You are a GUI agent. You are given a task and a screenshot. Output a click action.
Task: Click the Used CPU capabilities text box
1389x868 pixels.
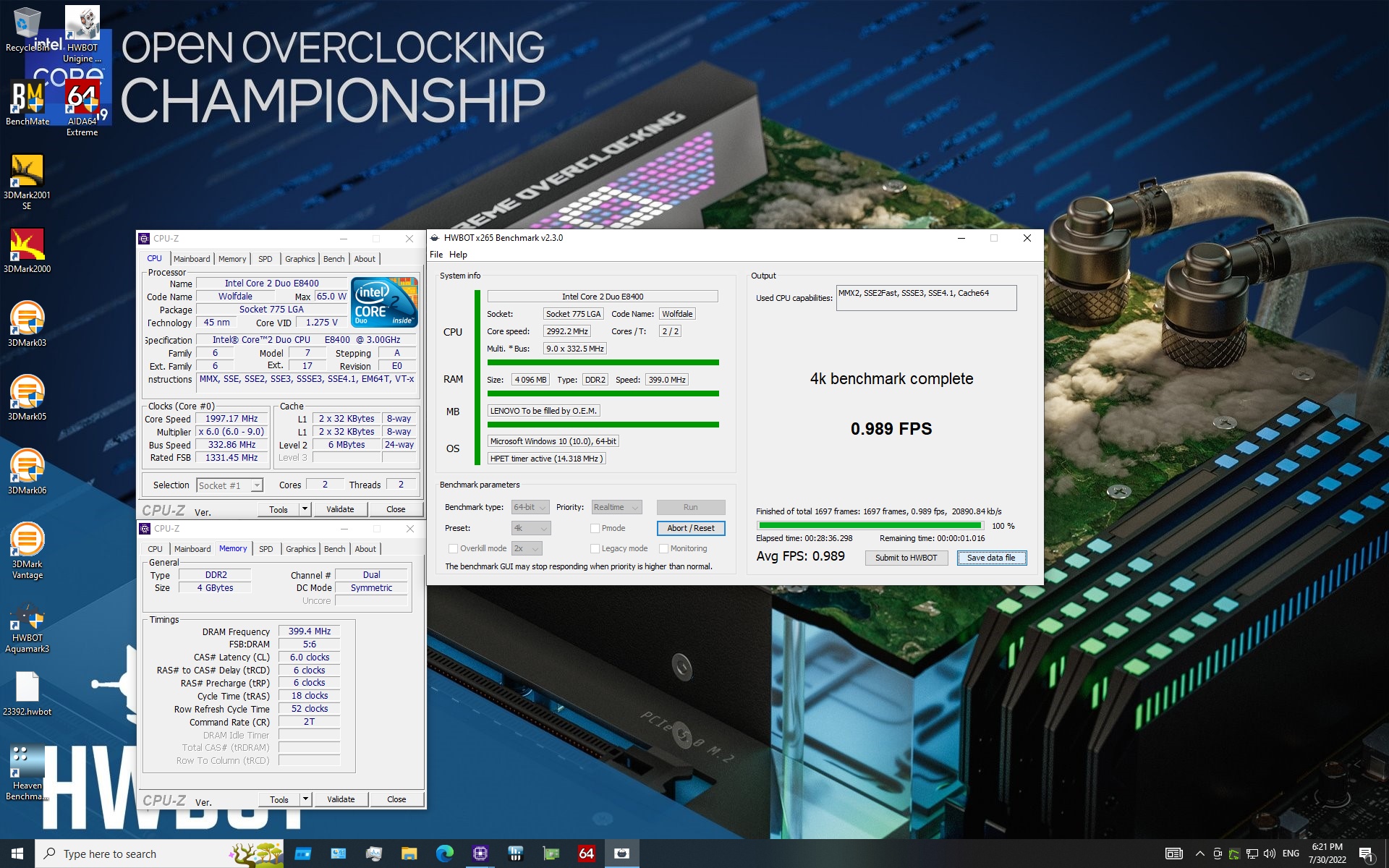point(926,298)
